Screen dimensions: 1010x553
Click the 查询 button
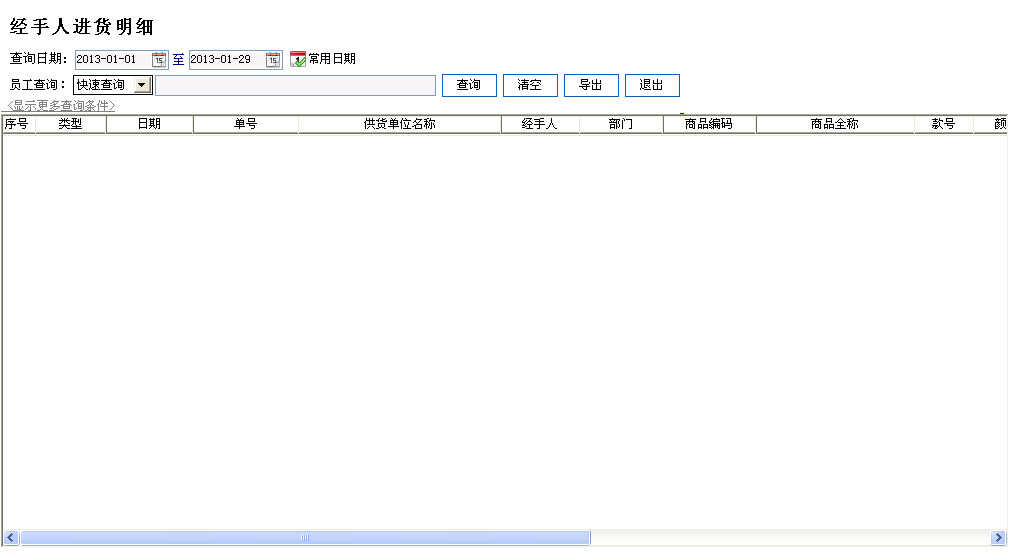tap(469, 85)
